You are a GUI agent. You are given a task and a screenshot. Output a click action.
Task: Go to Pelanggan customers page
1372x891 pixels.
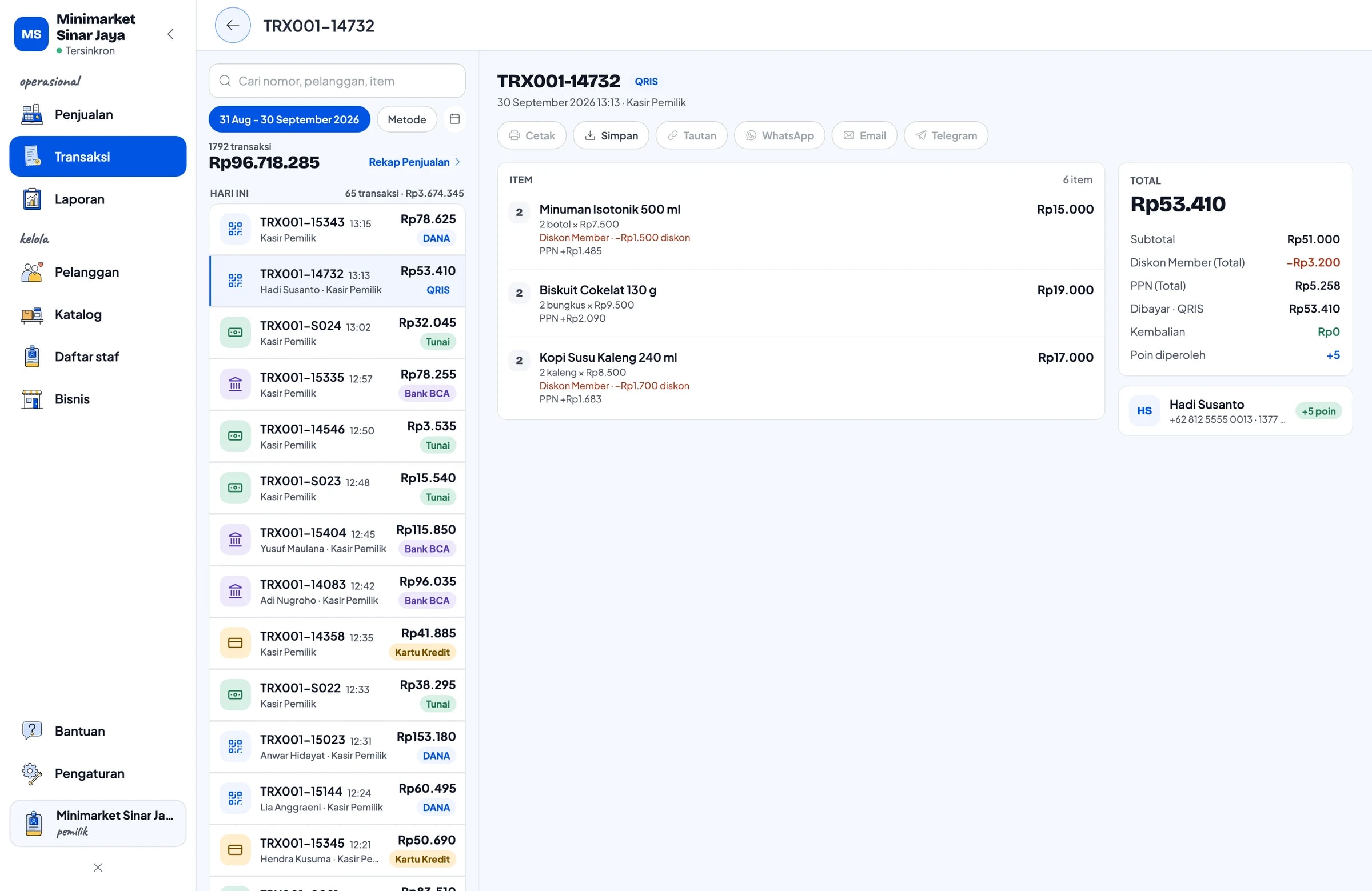click(x=98, y=272)
